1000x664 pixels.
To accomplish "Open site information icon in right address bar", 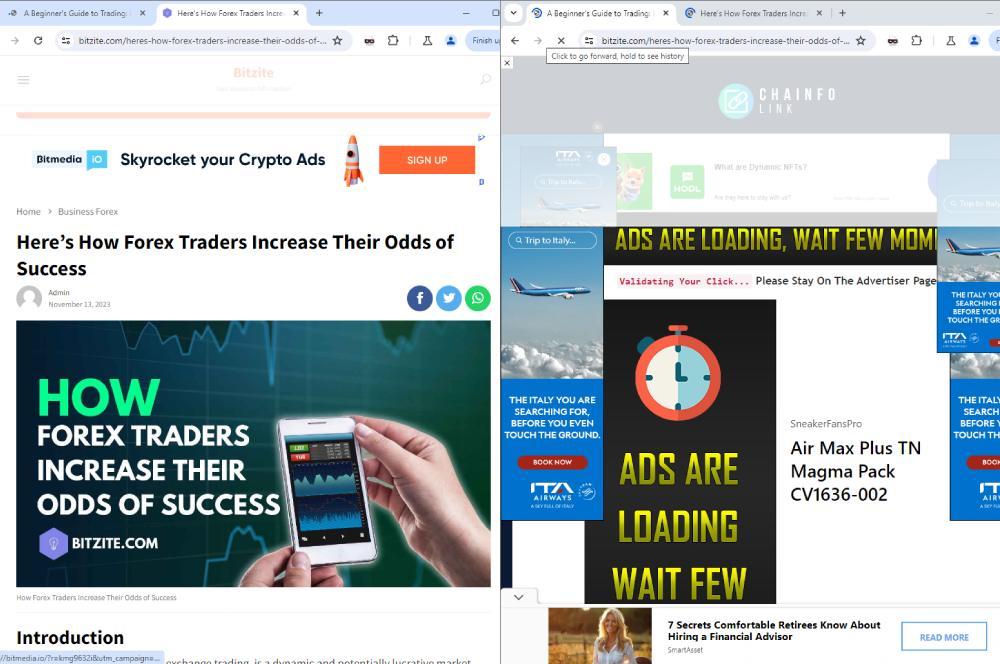I will pos(589,40).
